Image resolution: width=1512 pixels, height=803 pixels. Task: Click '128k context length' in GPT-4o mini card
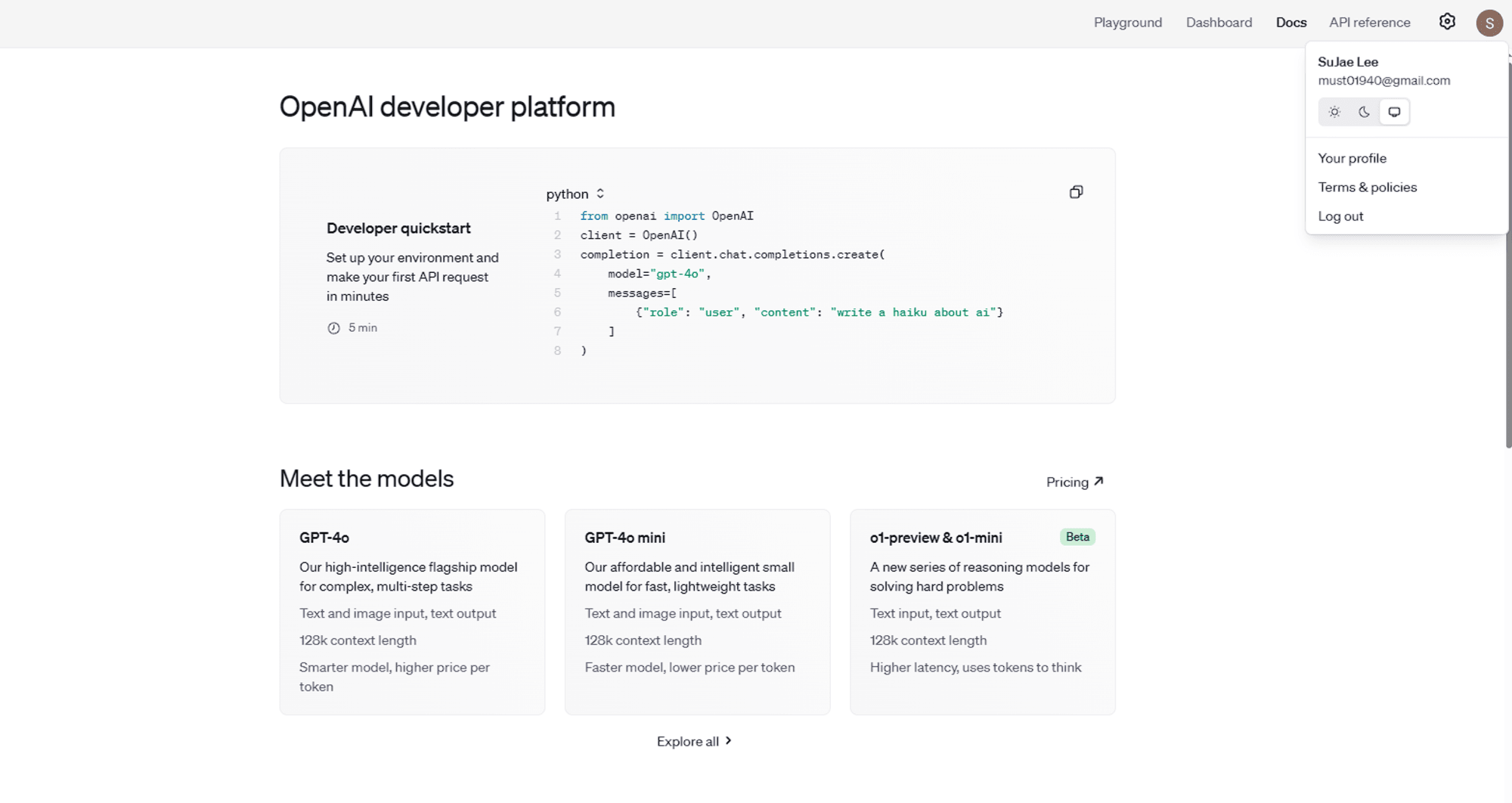coord(643,640)
